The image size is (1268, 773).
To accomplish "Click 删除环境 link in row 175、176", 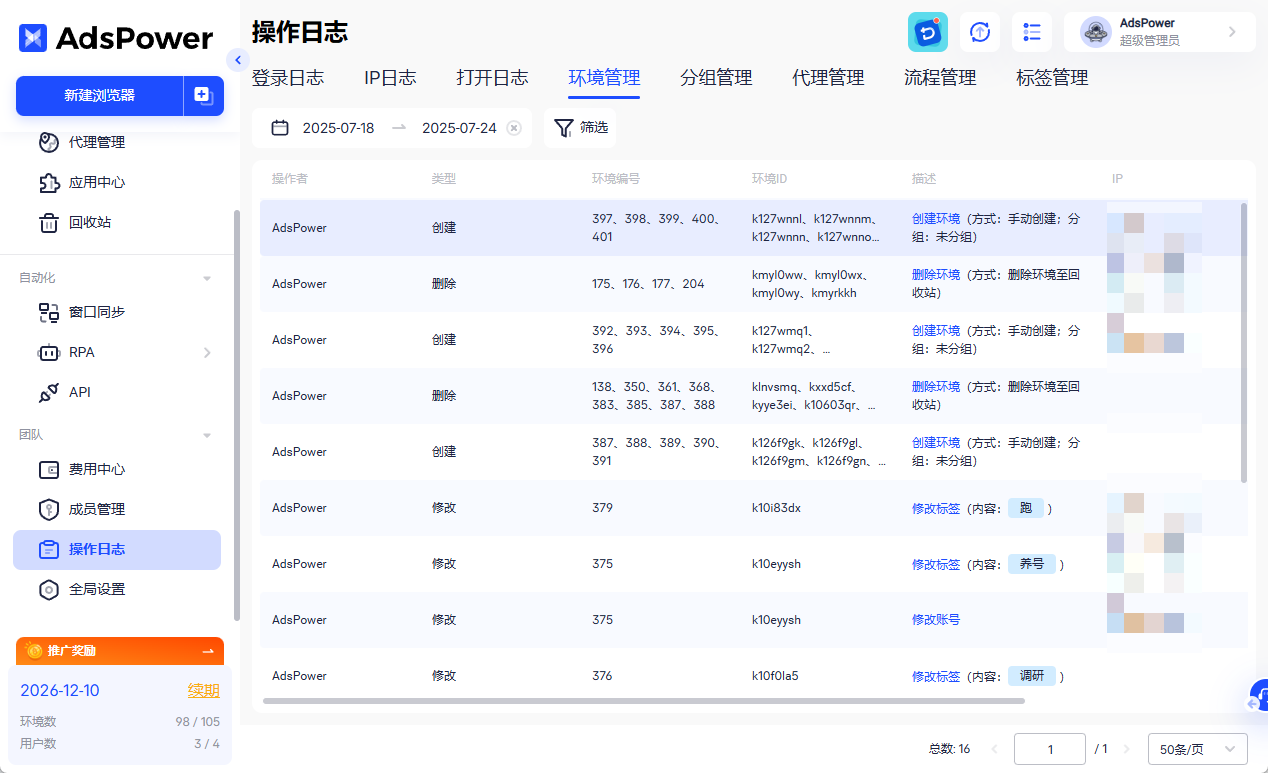I will coord(936,274).
